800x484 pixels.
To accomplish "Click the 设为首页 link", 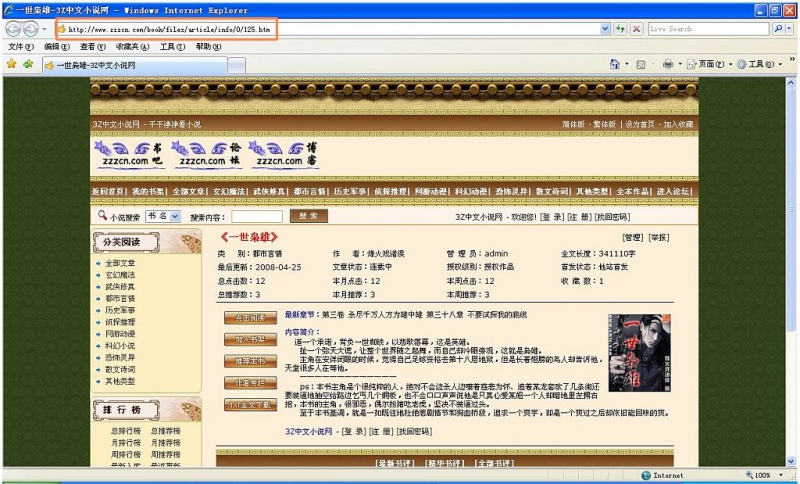I will [x=640, y=124].
